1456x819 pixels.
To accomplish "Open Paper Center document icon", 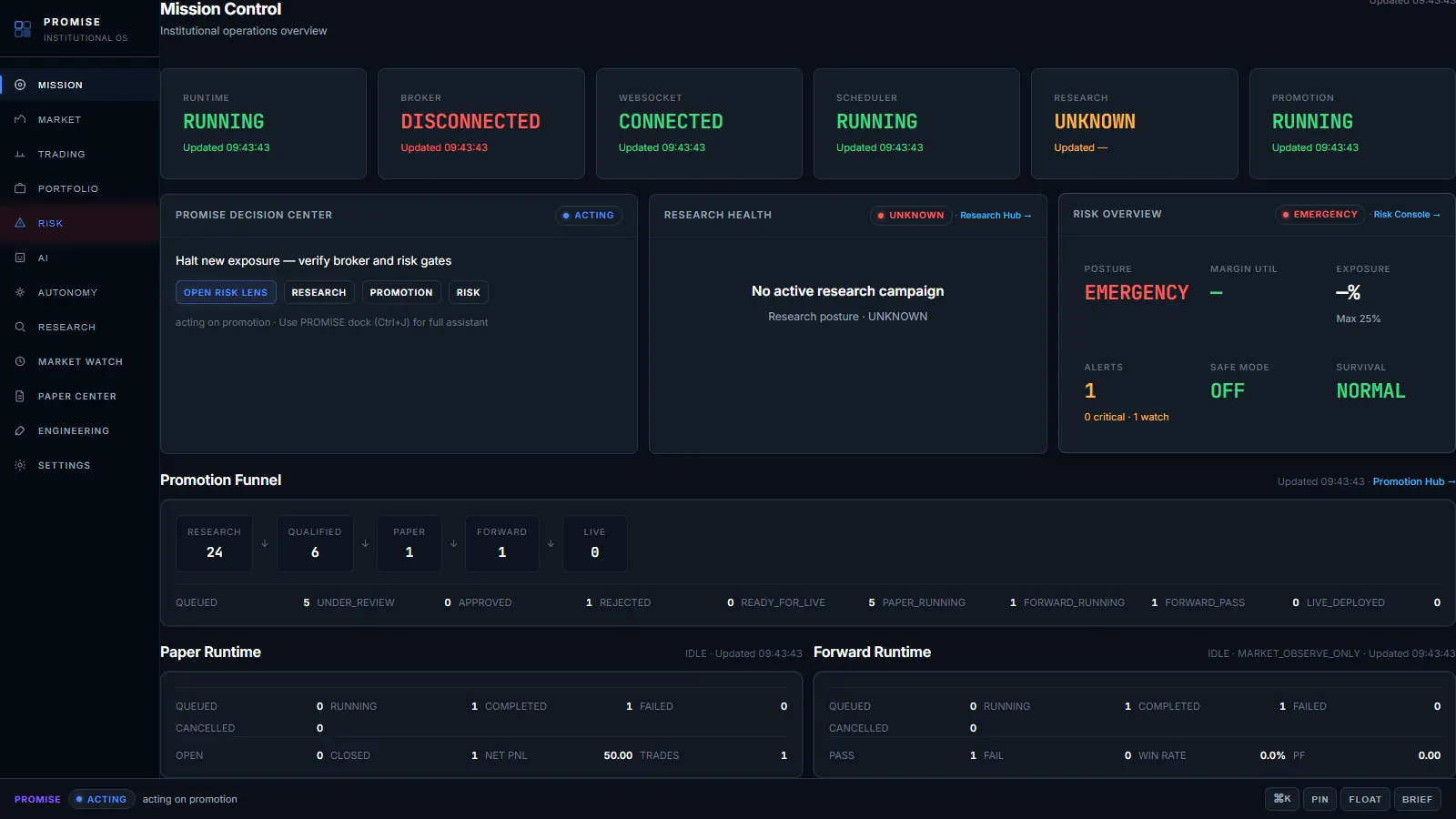I will [x=20, y=396].
